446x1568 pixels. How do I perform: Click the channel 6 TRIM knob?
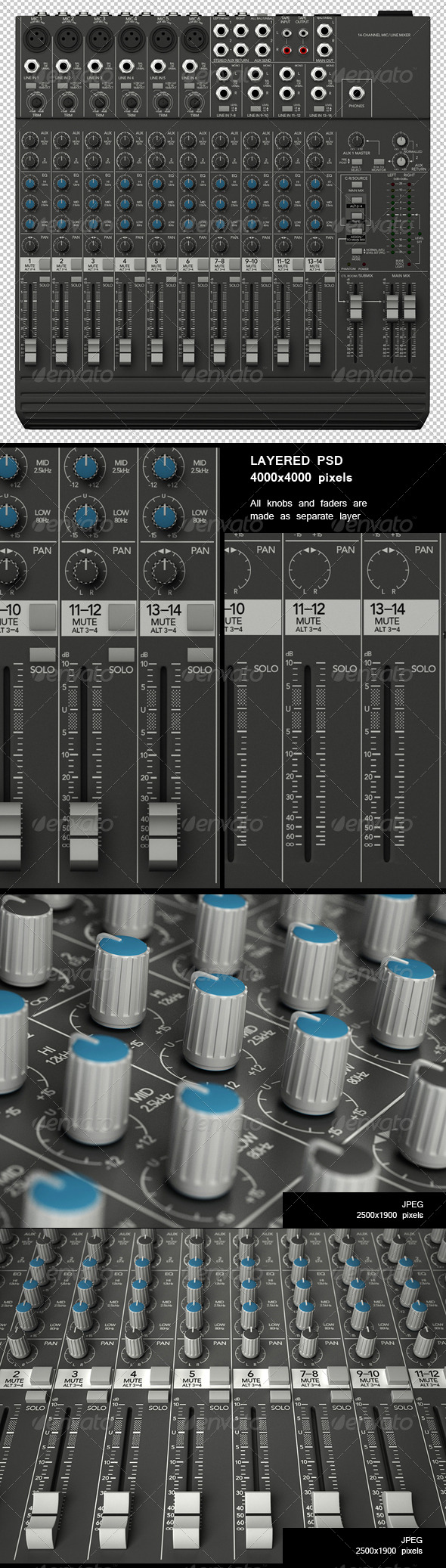195,102
